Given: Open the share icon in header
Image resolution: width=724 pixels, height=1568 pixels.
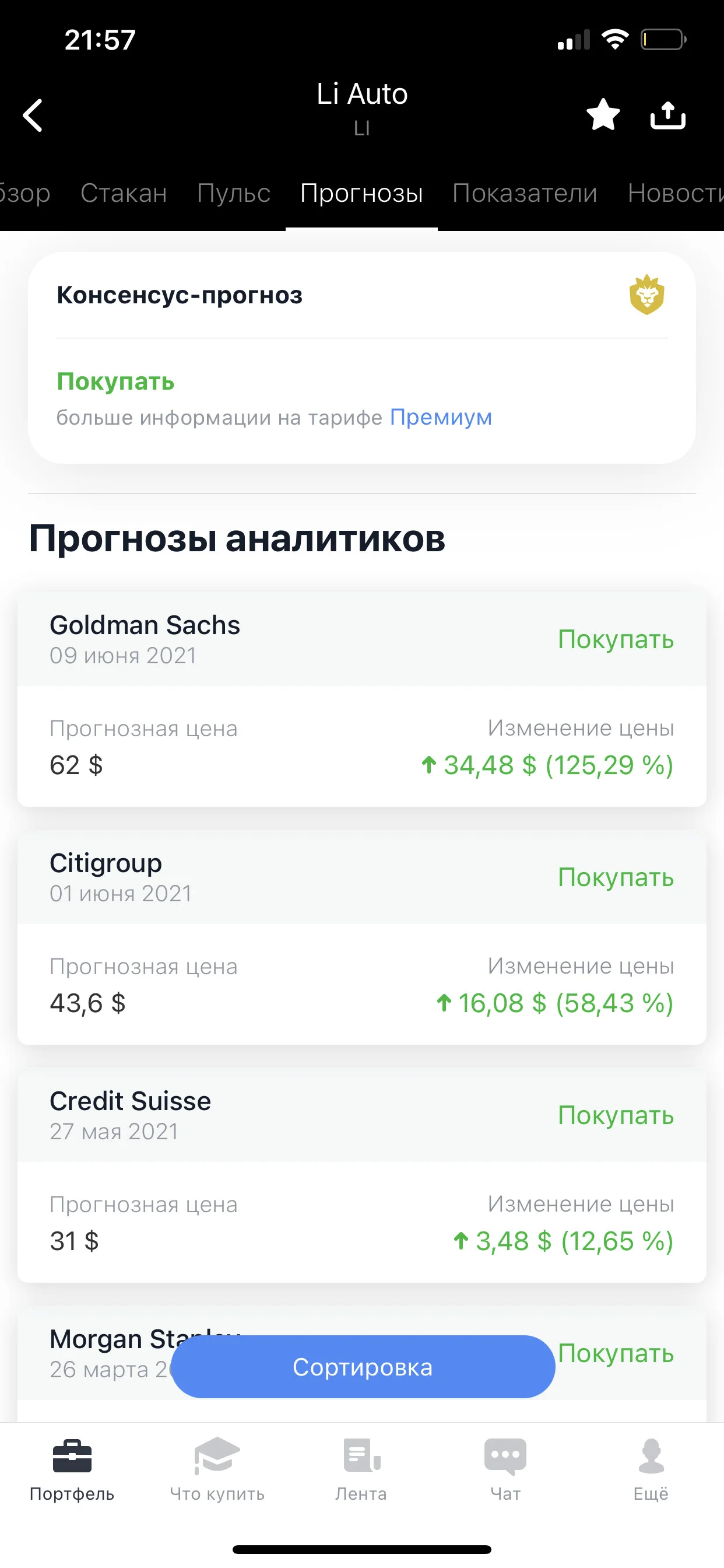Looking at the screenshot, I should (667, 114).
